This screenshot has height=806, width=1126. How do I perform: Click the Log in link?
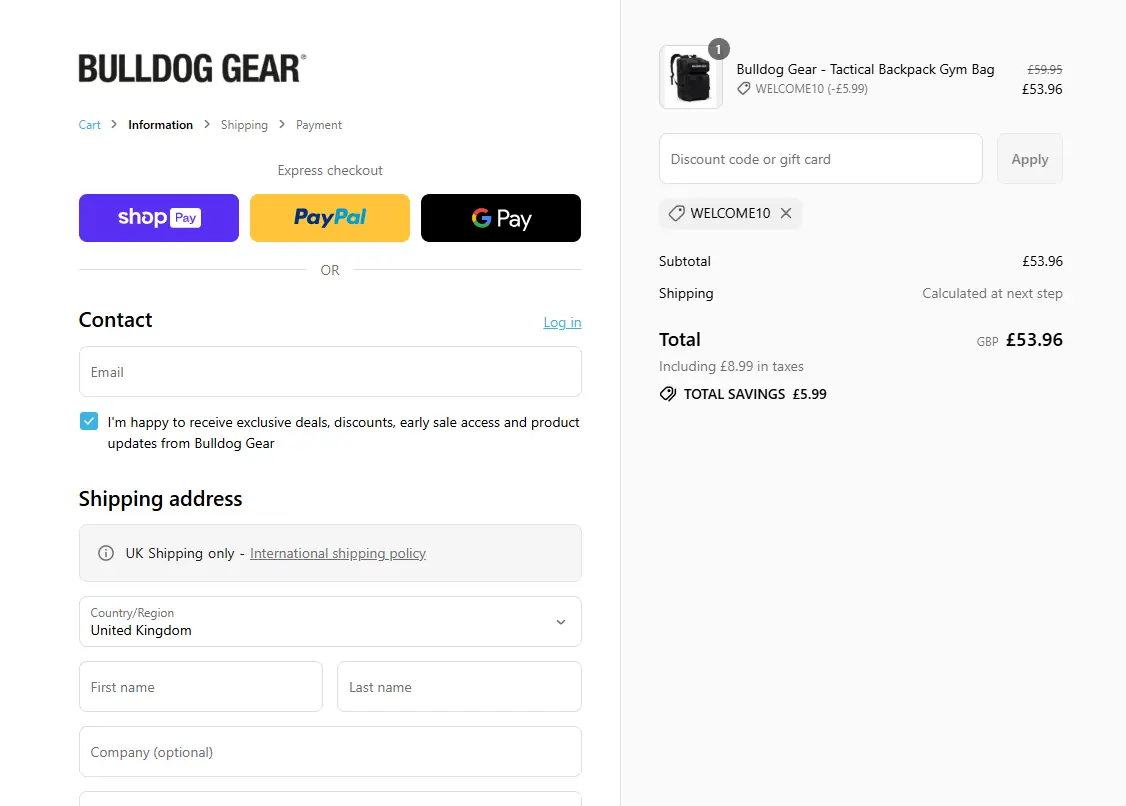coord(562,322)
